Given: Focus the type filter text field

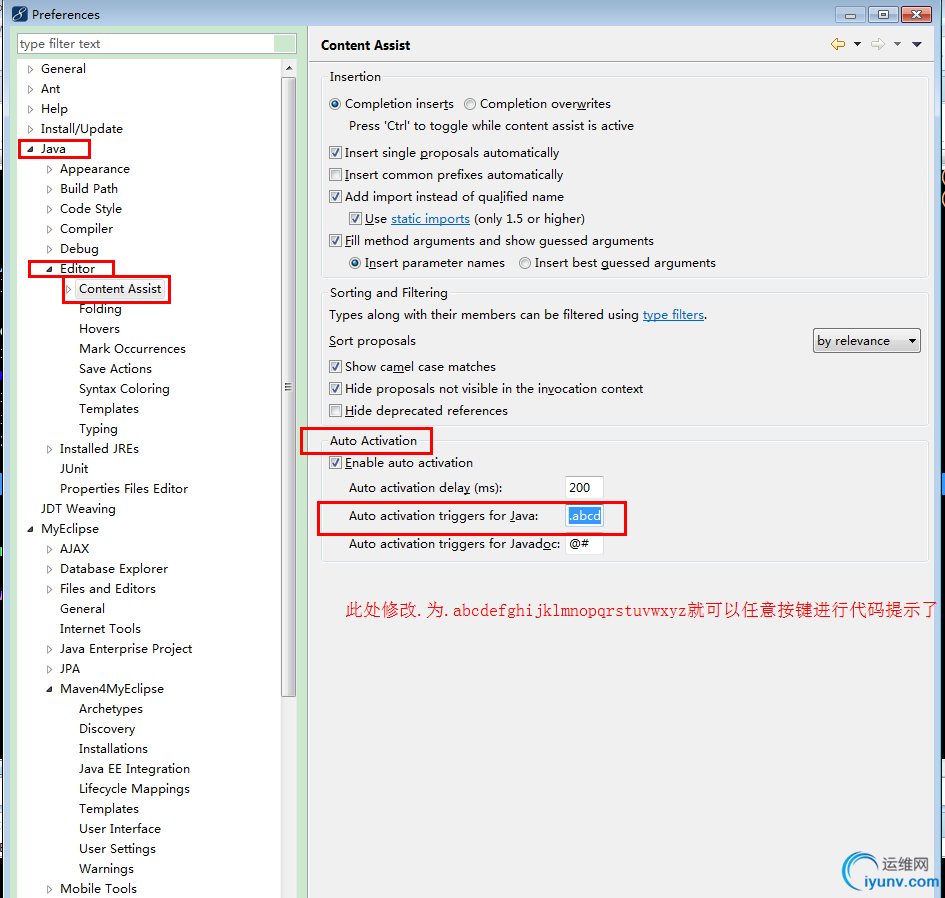Looking at the screenshot, I should (145, 43).
